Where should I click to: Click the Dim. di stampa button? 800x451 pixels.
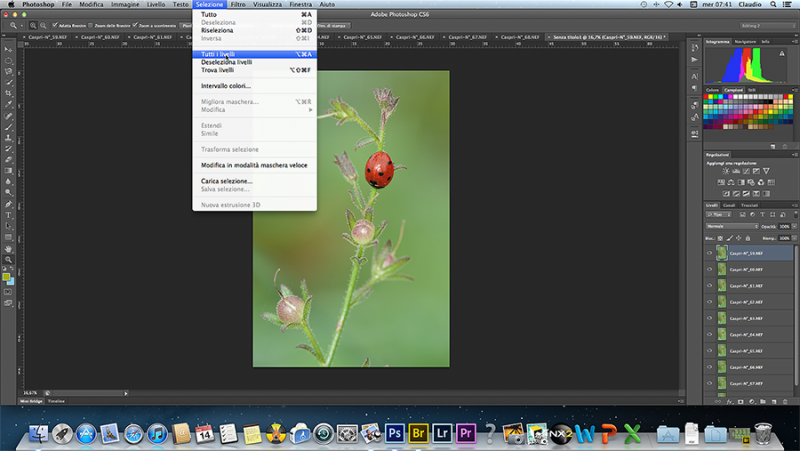point(332,26)
